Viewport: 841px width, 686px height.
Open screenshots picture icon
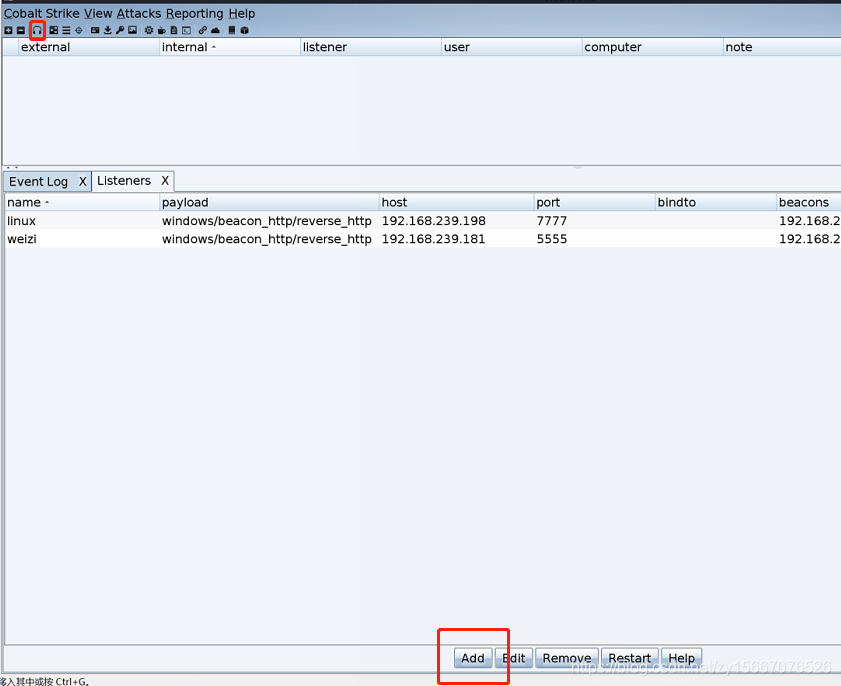[132, 30]
